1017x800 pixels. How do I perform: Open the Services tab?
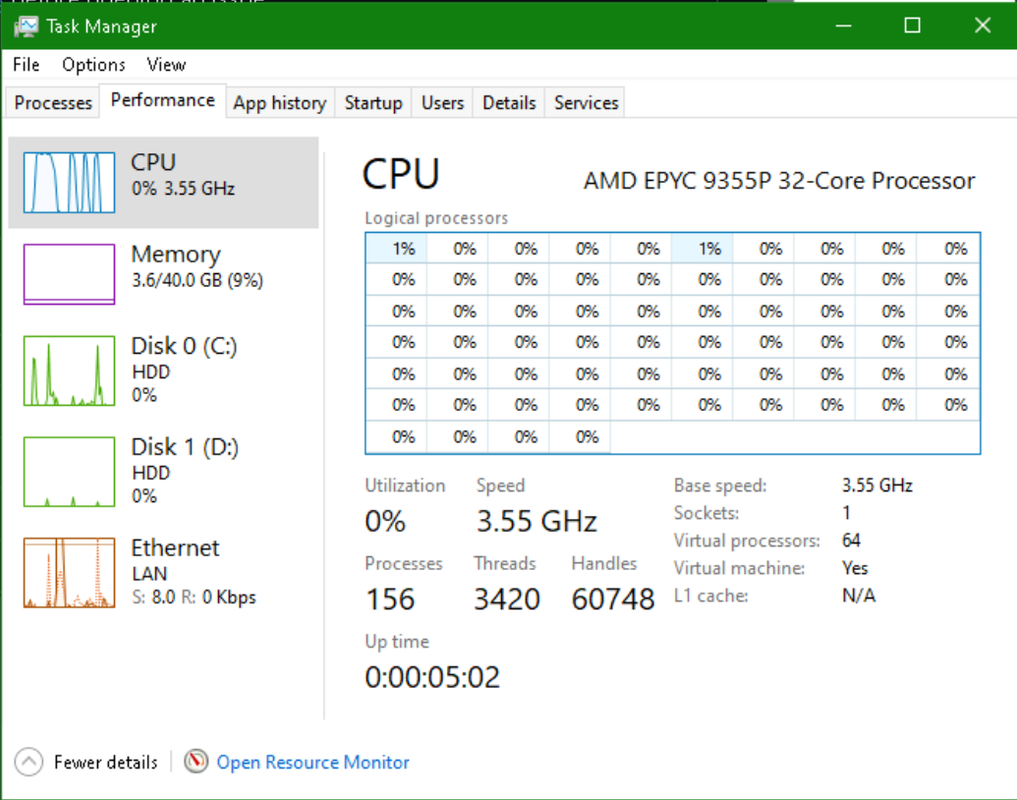point(586,103)
